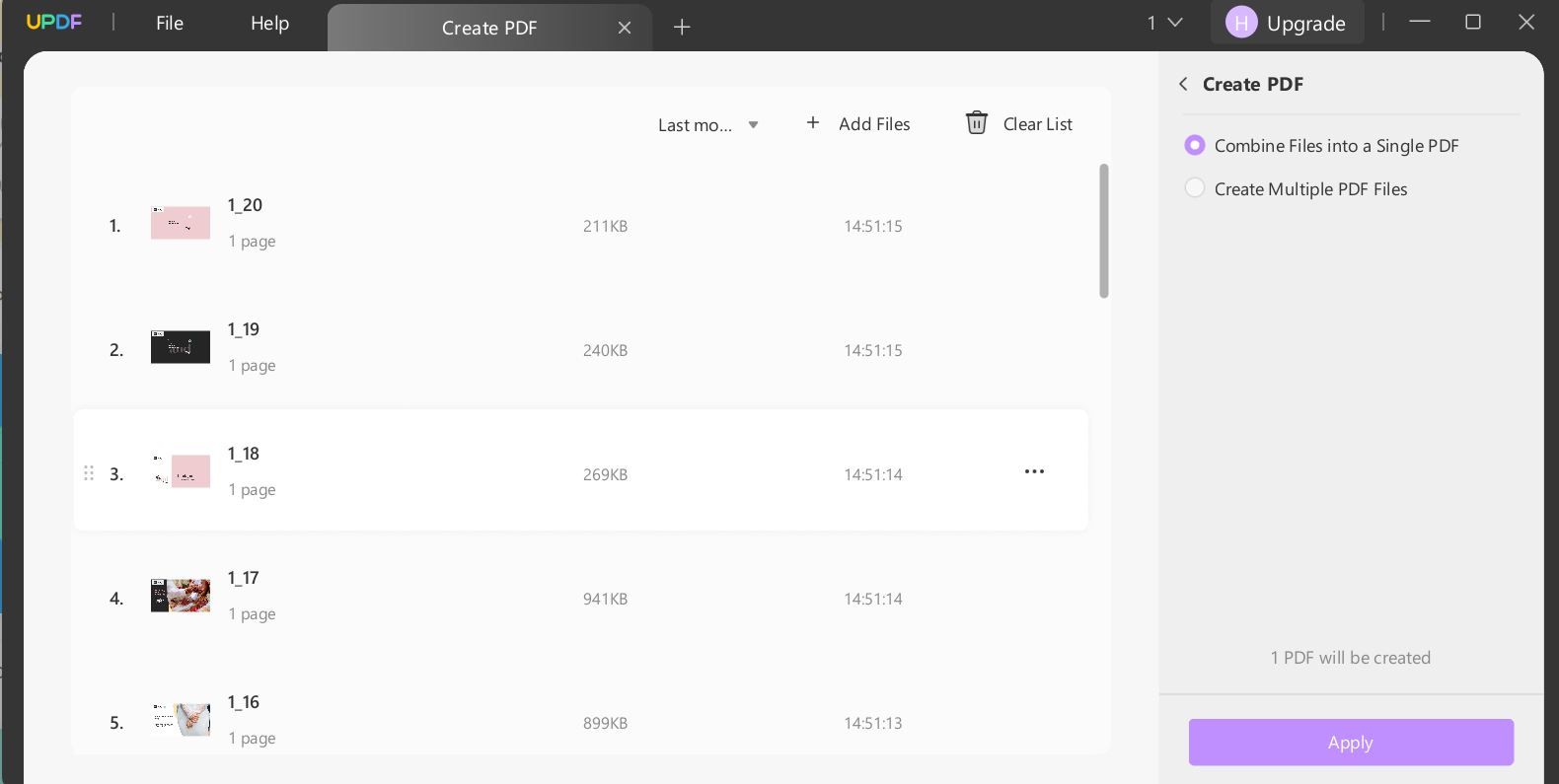Click the 14:51:13 timestamp
Screen dimensions: 1559x784
click(873, 723)
